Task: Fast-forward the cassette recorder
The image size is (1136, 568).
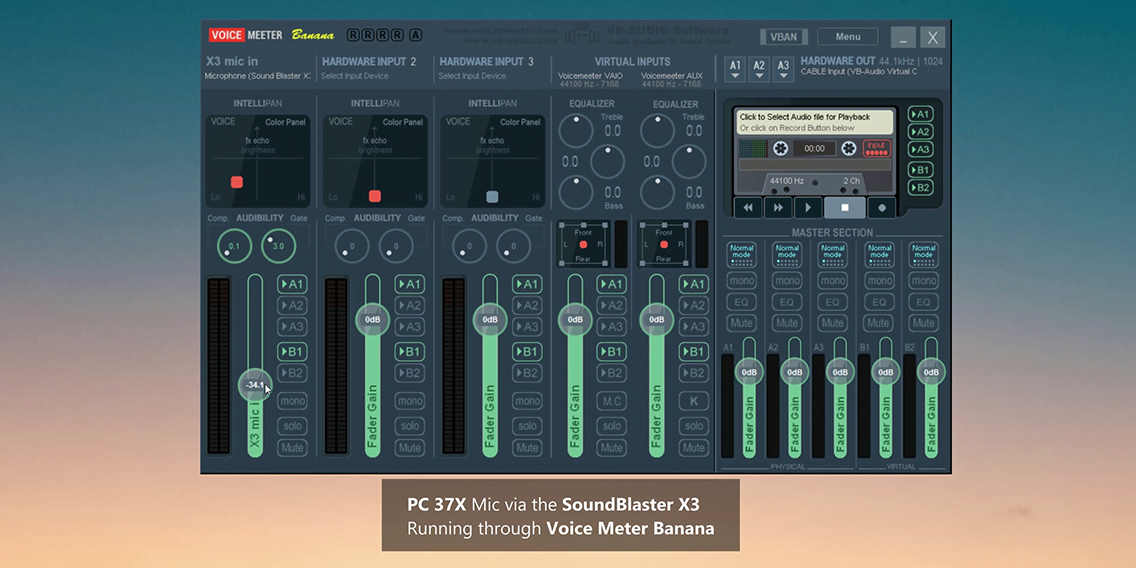Action: (x=778, y=207)
